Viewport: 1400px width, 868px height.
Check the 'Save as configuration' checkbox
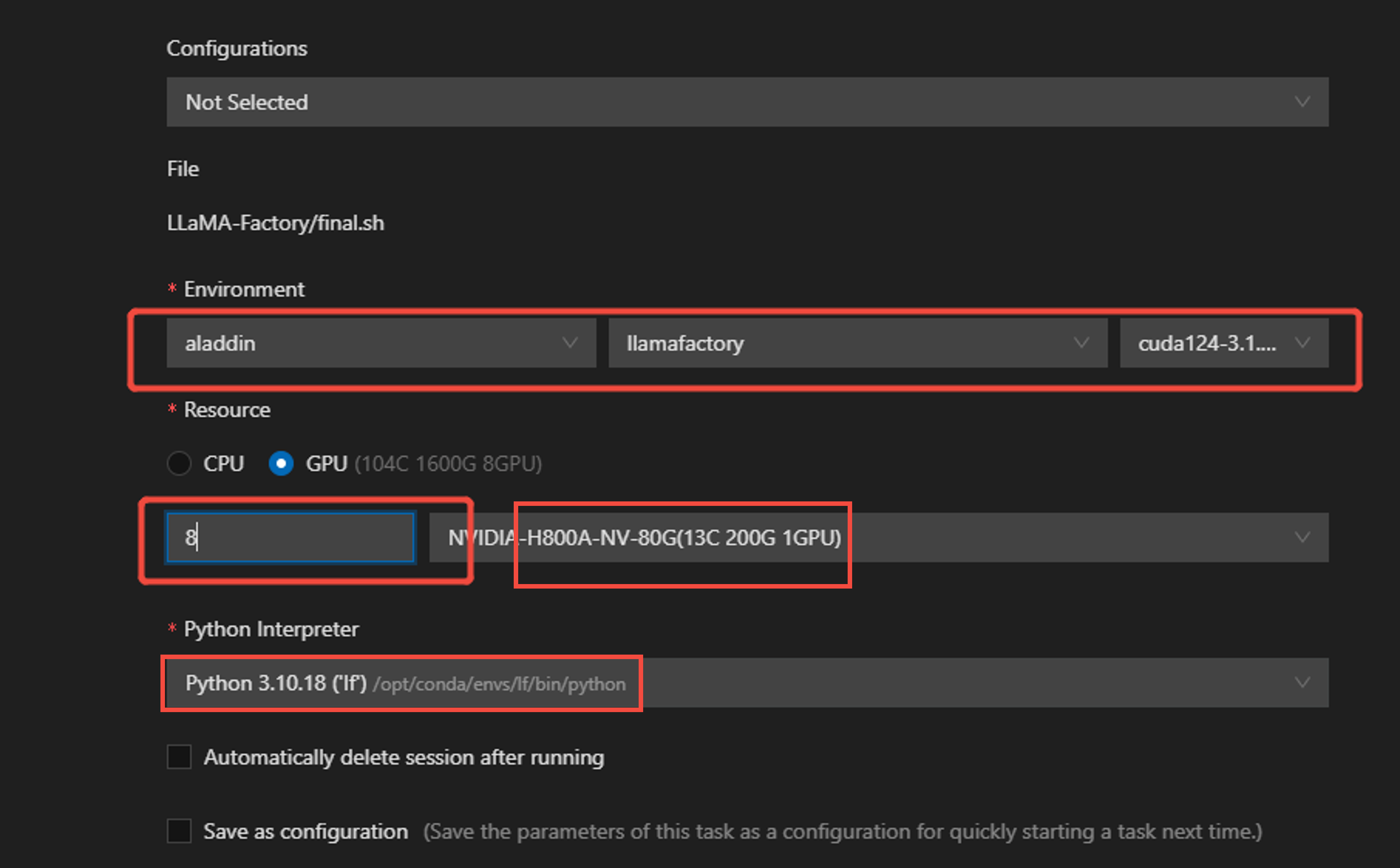(179, 831)
